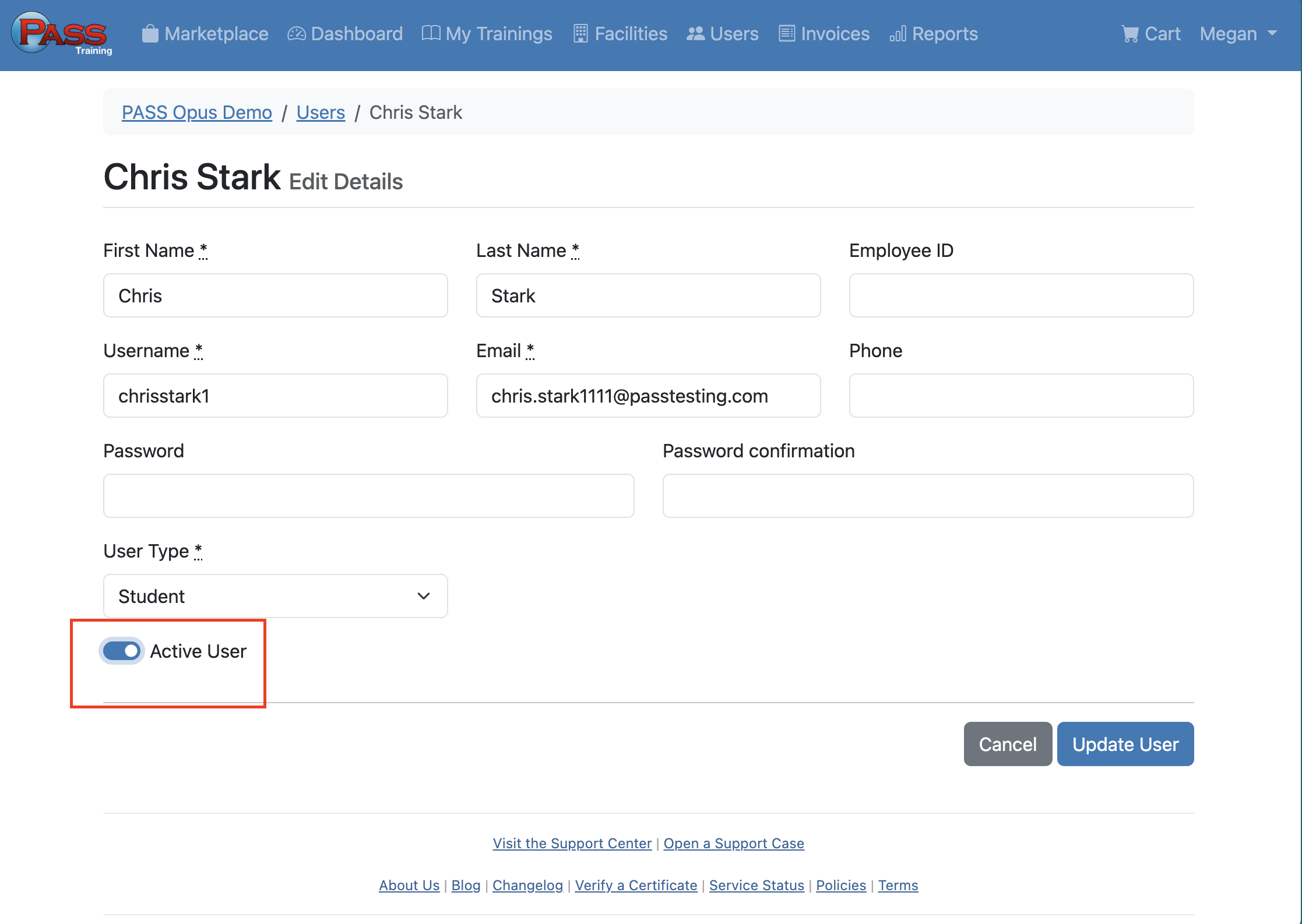The width and height of the screenshot is (1302, 924).
Task: Click the Dashboard gauge icon
Action: (296, 34)
